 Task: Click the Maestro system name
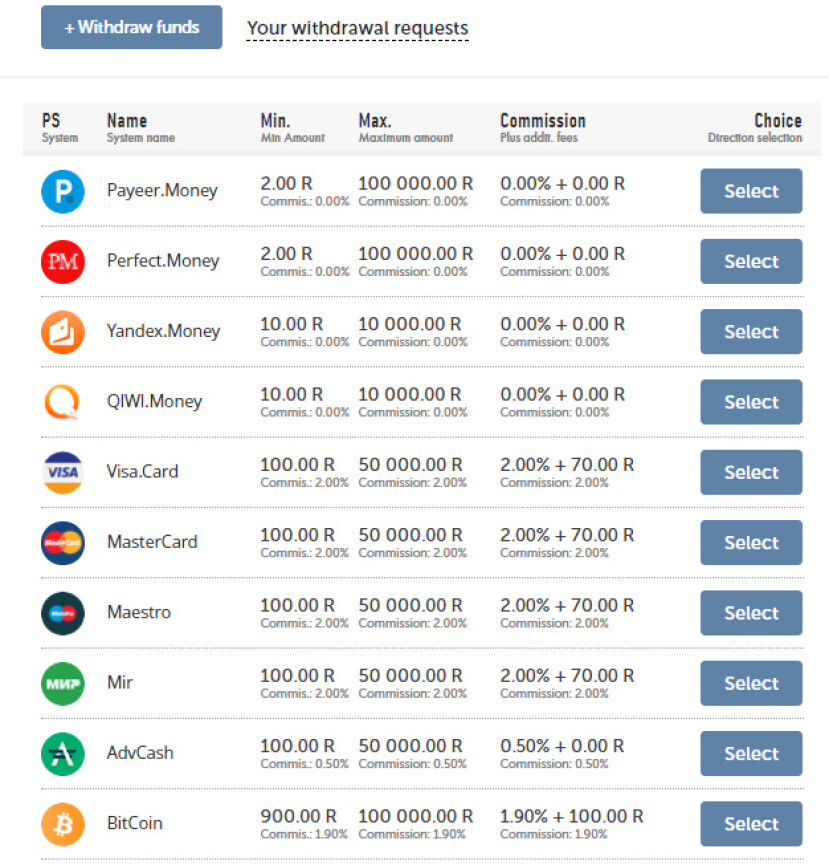[139, 612]
